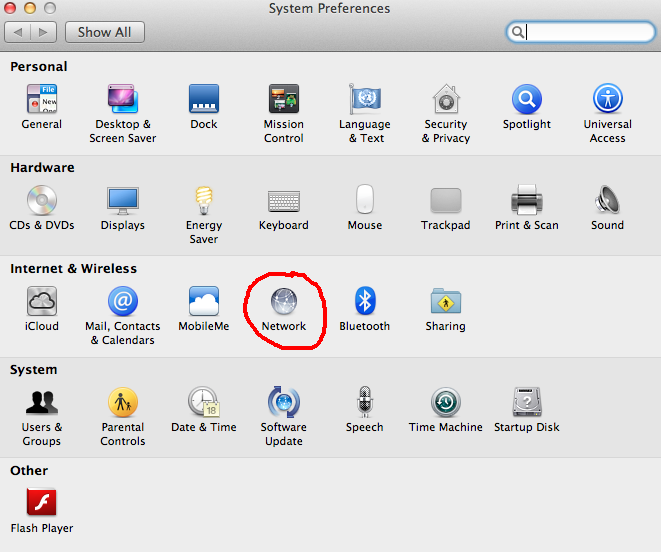The width and height of the screenshot is (661, 552).
Task: Open the MobileMe preferences icon
Action: (204, 301)
